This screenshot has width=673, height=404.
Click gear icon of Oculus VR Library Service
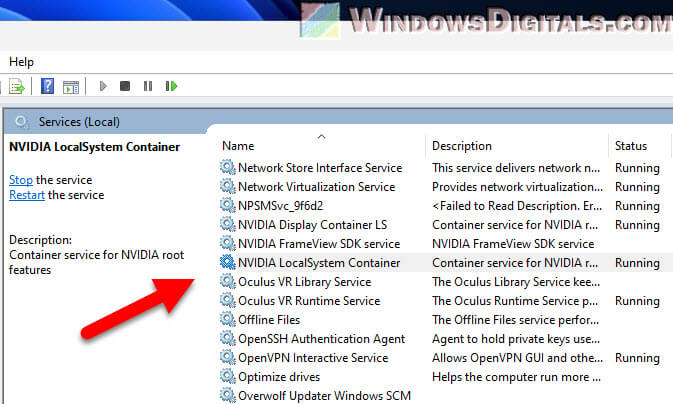coord(227,282)
